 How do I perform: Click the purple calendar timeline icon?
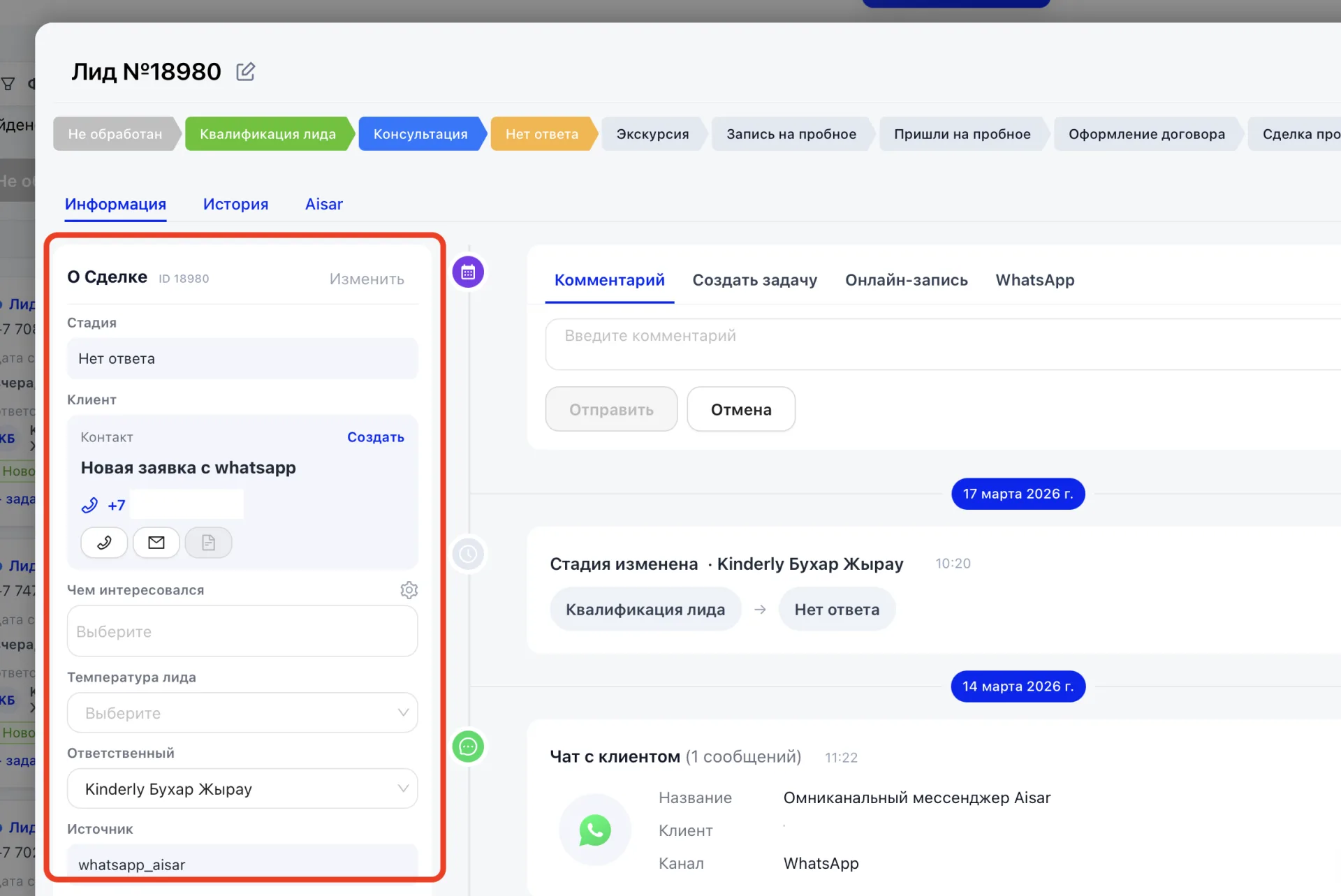[468, 272]
